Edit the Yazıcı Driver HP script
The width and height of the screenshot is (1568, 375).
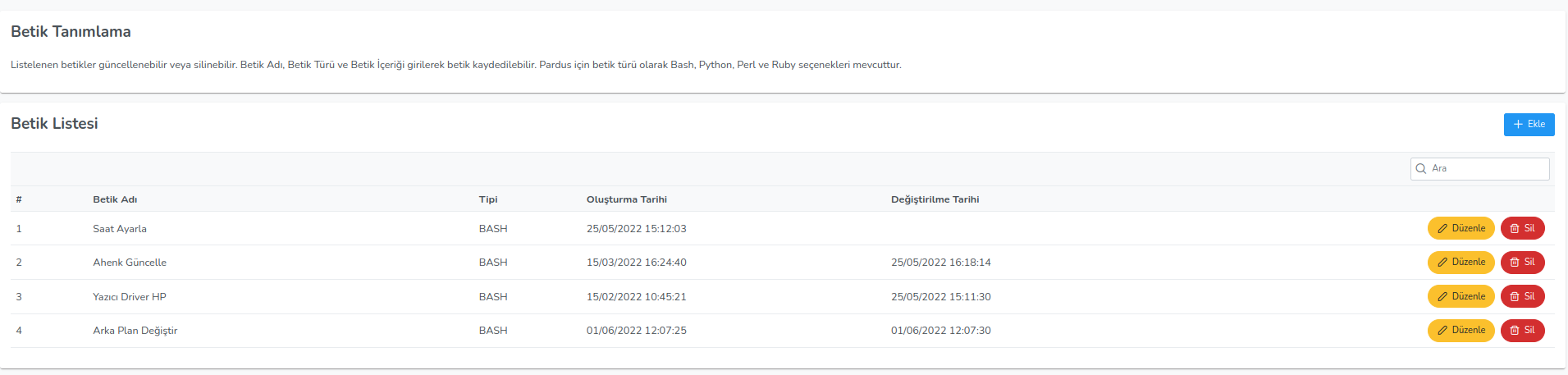tap(1461, 296)
